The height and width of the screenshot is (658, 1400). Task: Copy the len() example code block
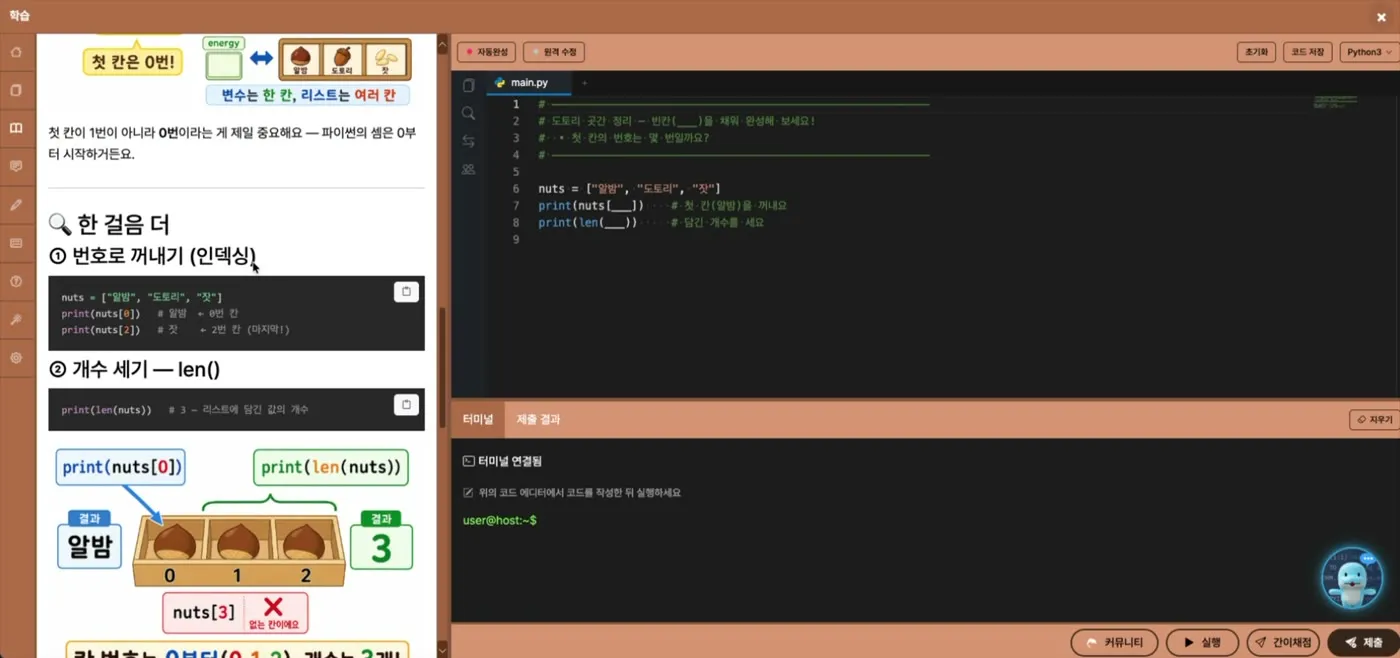[x=405, y=404]
